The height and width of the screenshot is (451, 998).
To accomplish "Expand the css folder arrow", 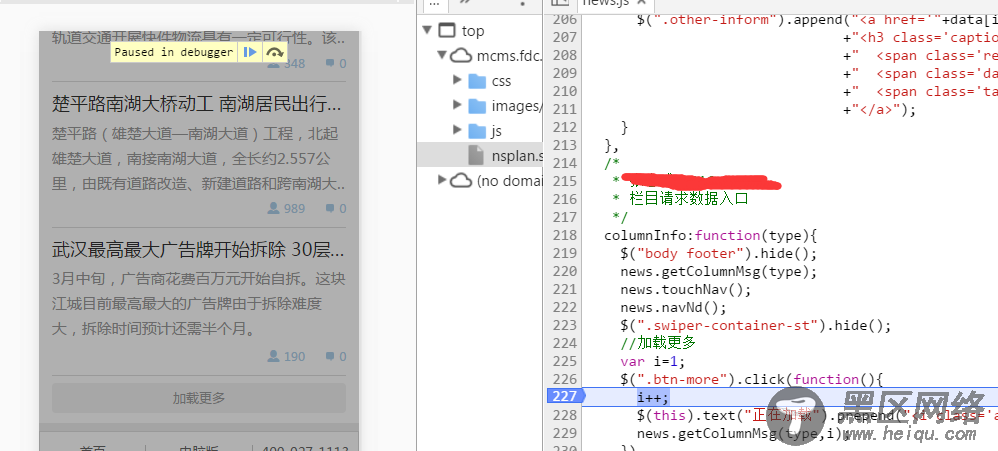I will [x=457, y=80].
